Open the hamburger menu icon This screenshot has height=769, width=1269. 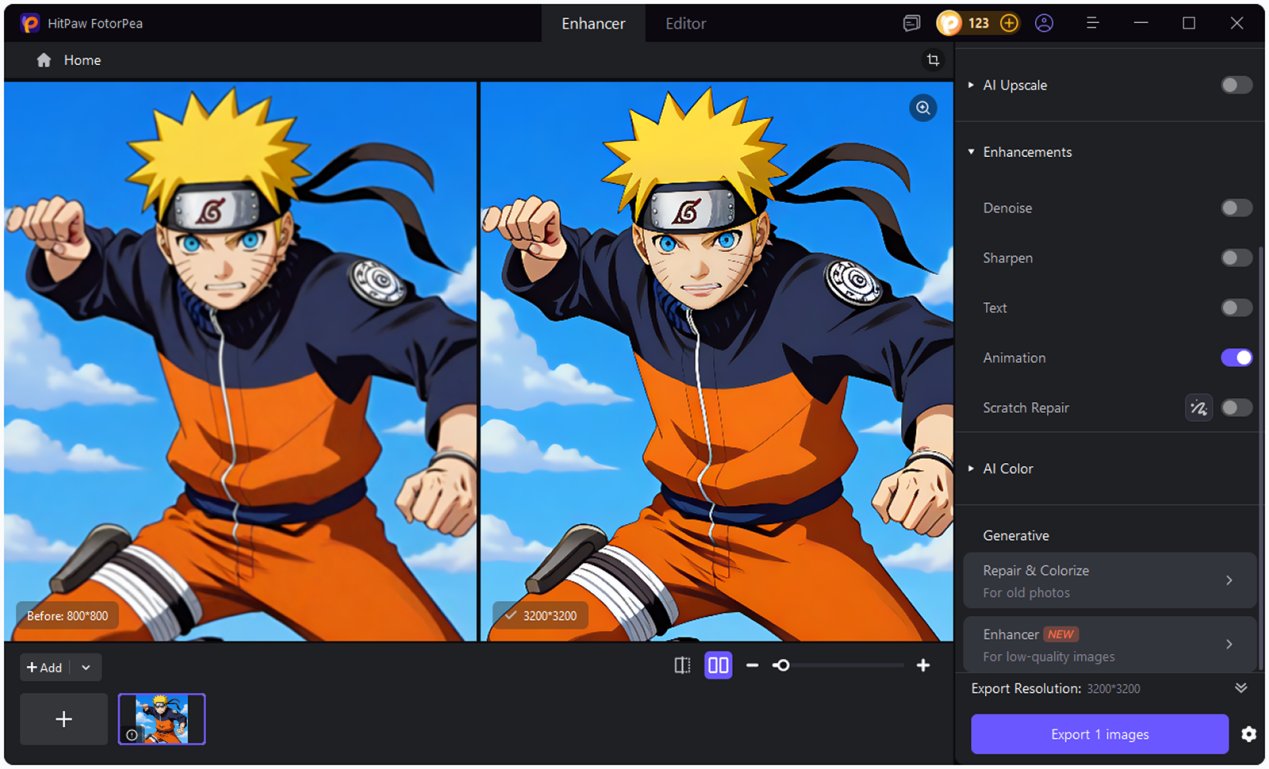coord(1093,23)
